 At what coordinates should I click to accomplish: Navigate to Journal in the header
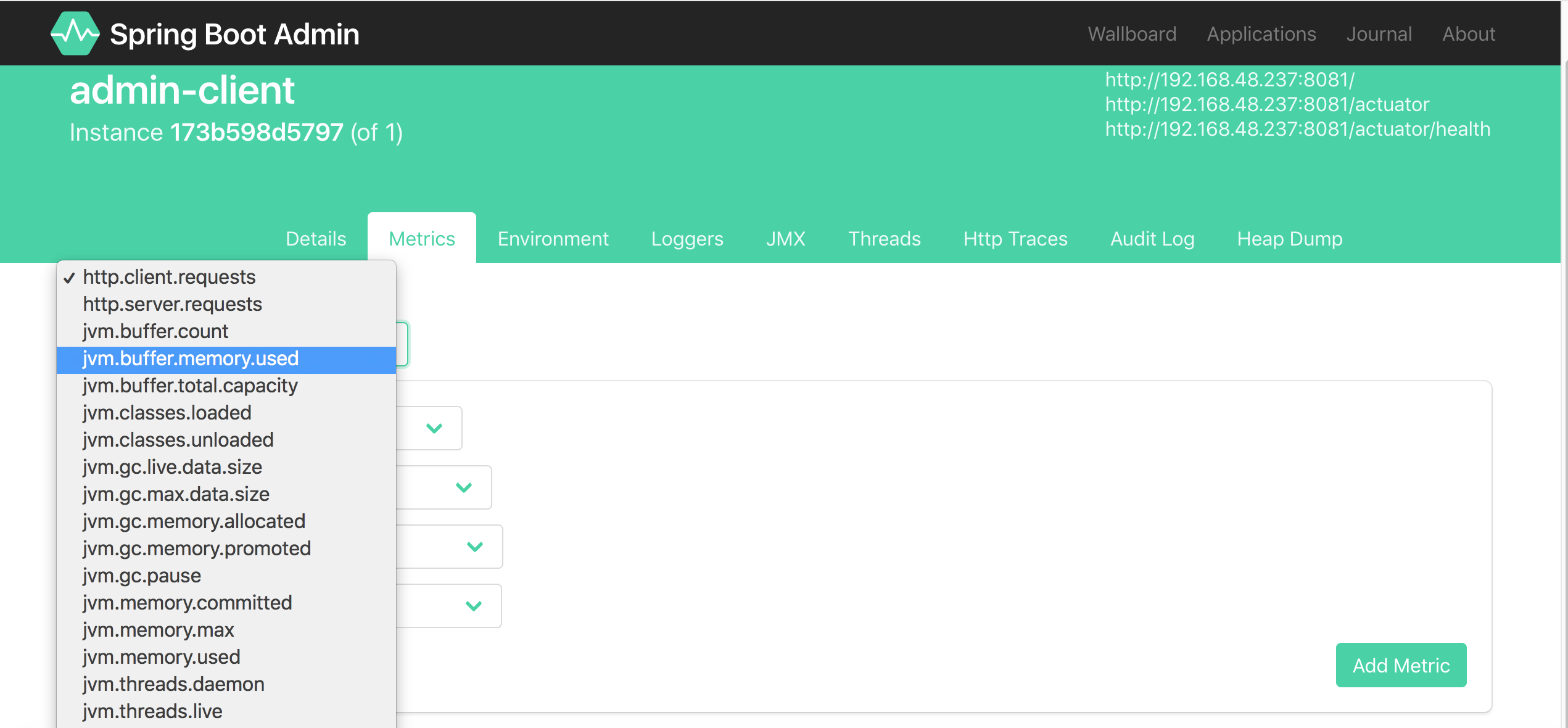point(1379,34)
